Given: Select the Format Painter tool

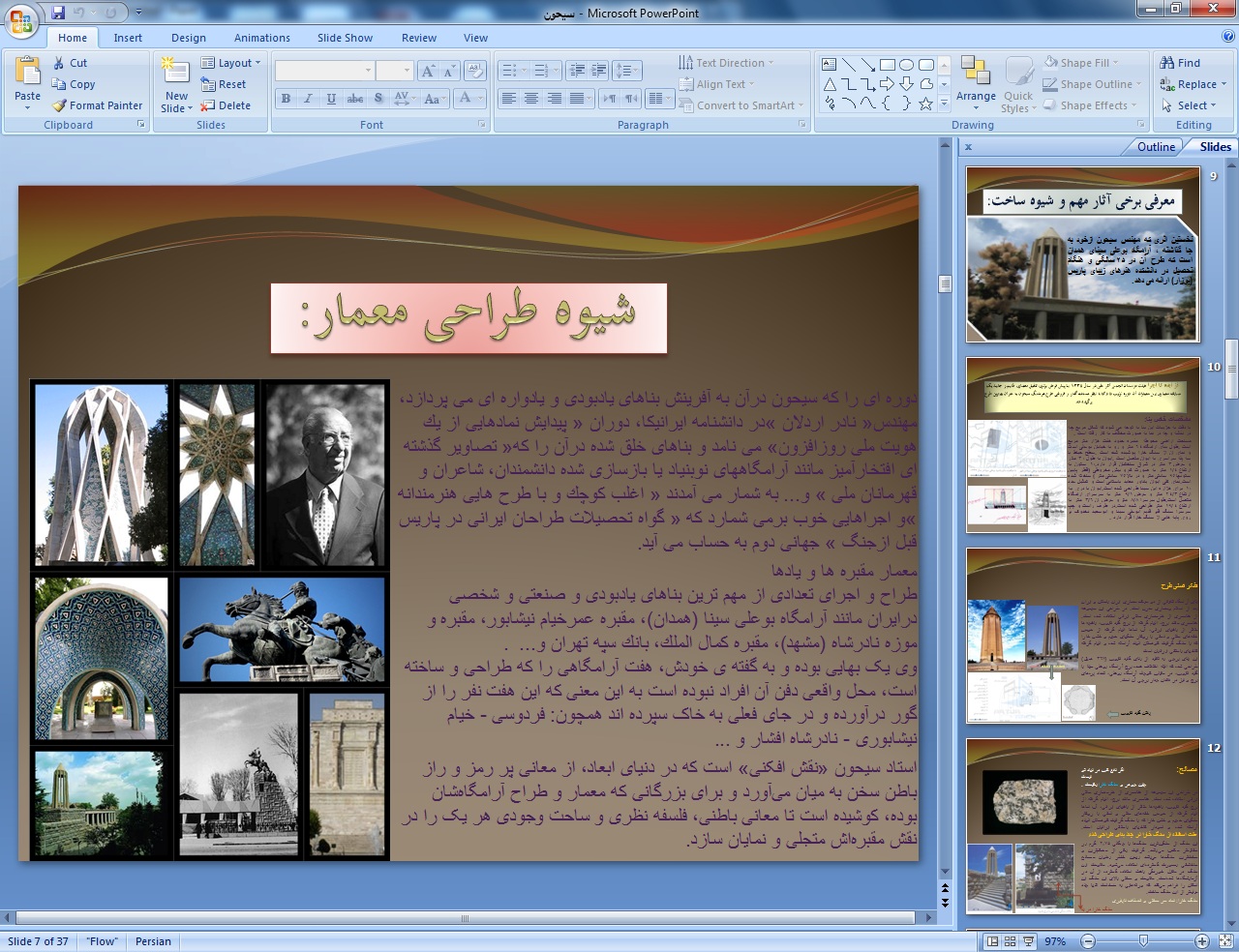Looking at the screenshot, I should tap(97, 105).
